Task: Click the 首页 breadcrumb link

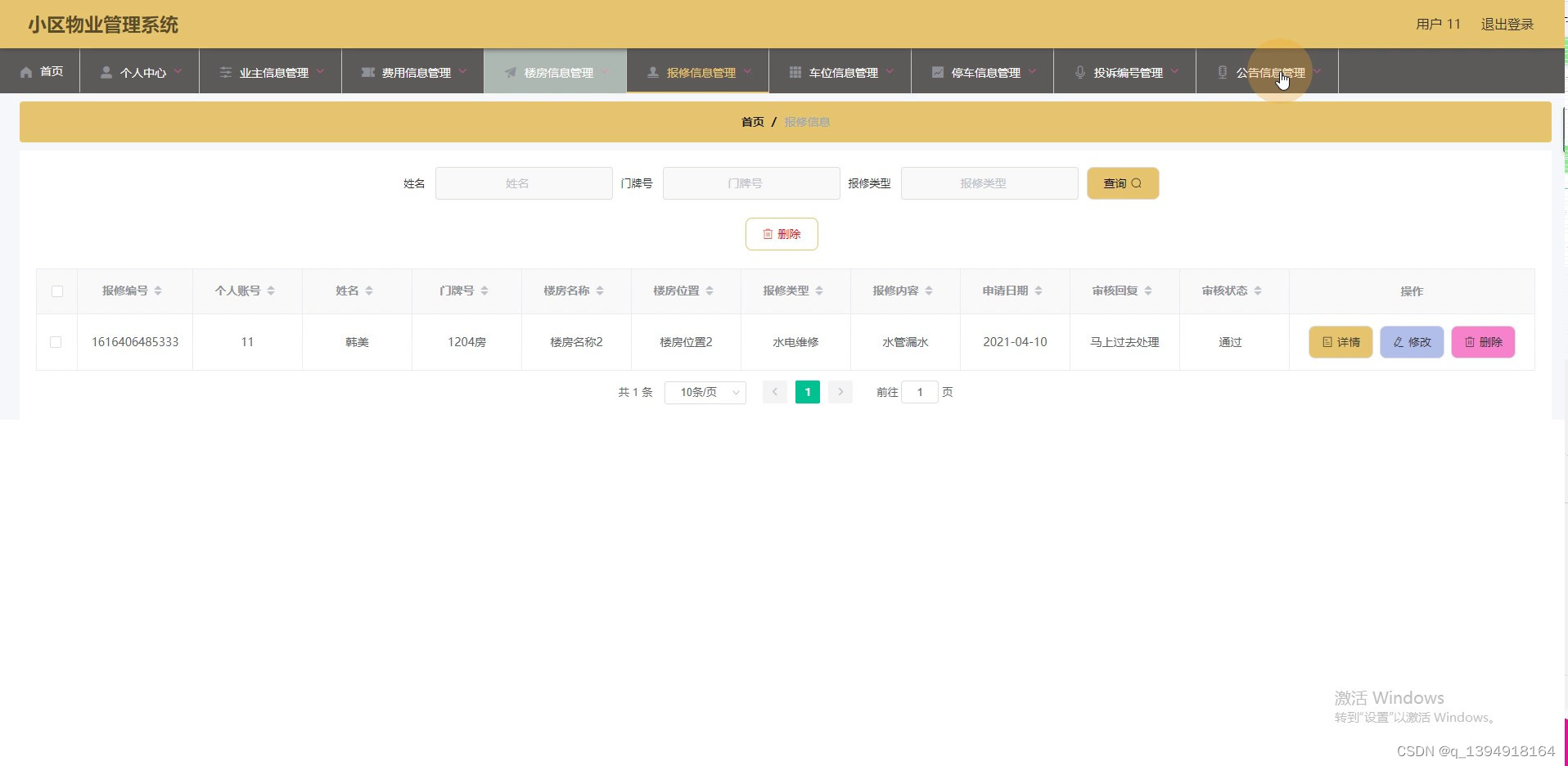Action: pos(752,122)
